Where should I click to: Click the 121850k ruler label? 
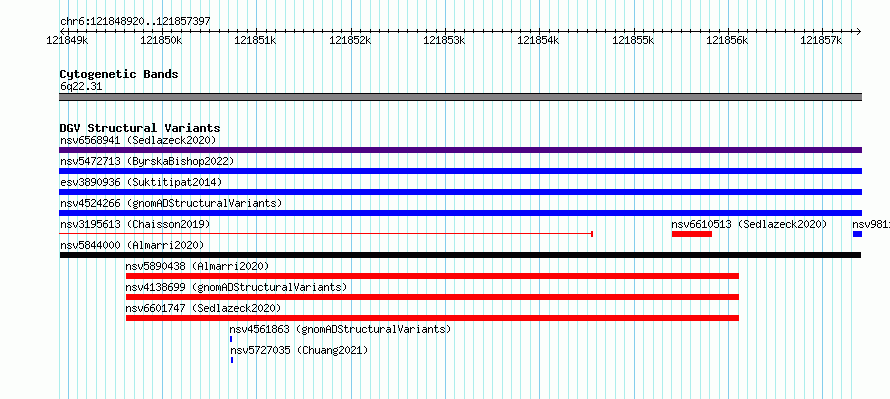click(161, 40)
